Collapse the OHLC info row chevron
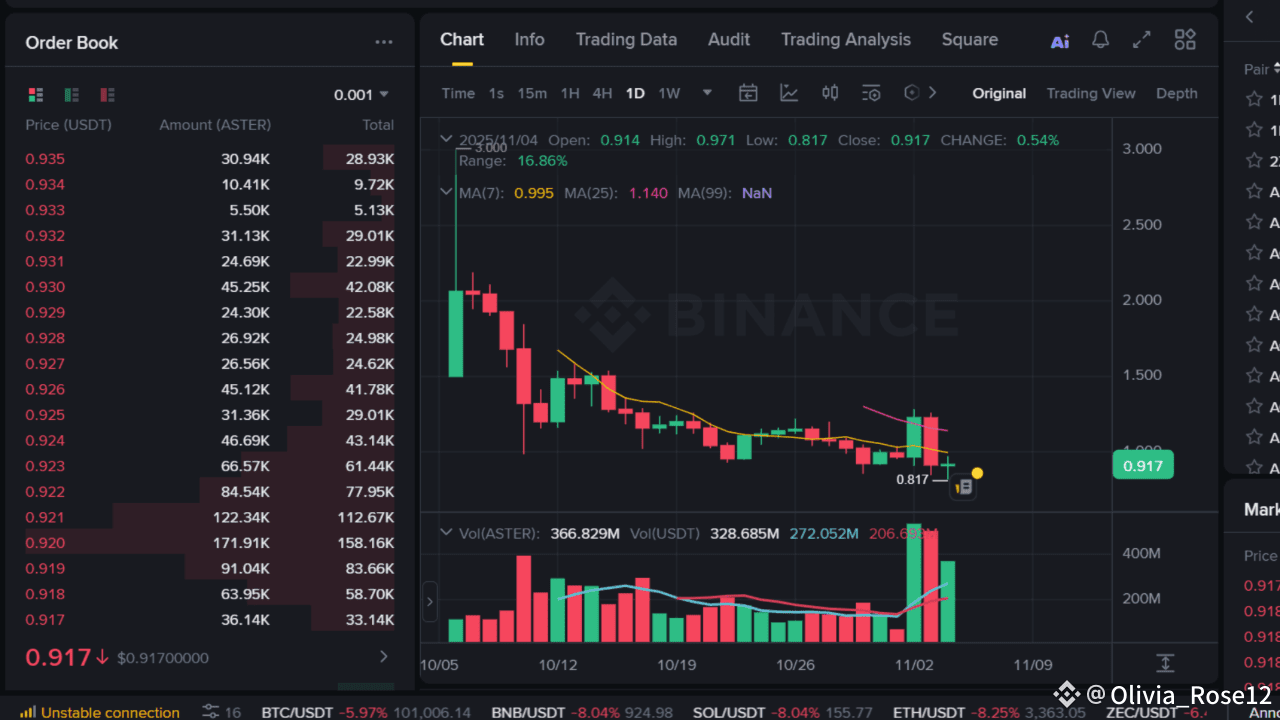 click(x=447, y=140)
